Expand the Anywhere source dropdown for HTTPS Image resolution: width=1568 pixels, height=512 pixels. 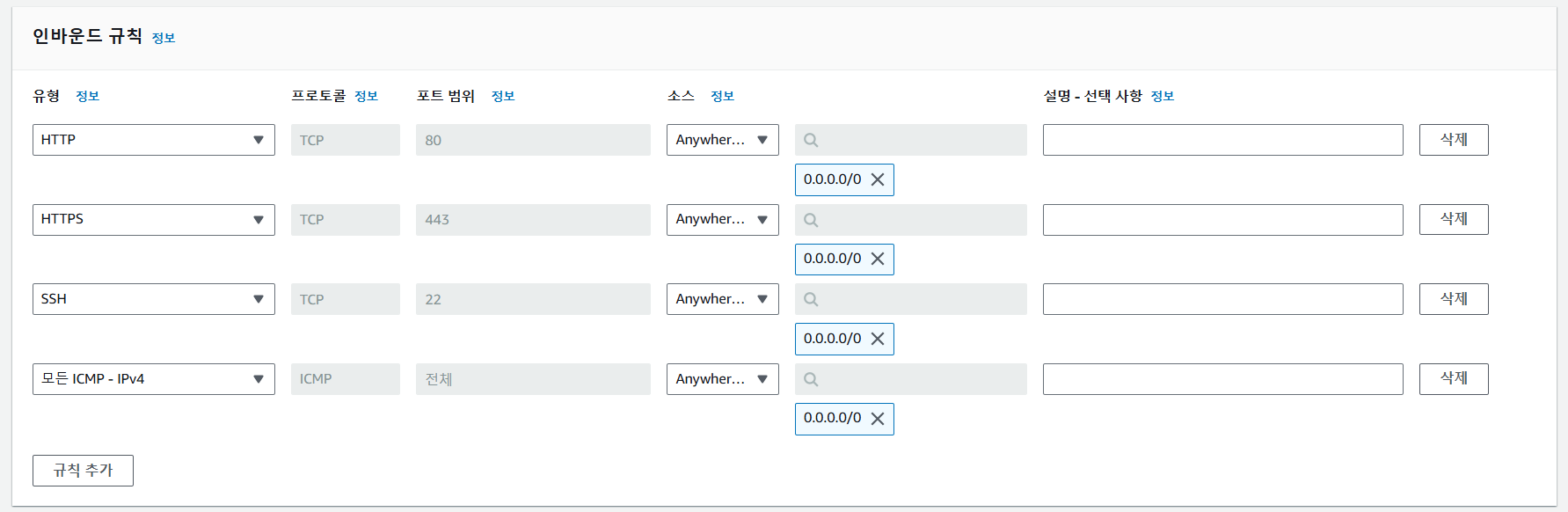click(x=723, y=220)
